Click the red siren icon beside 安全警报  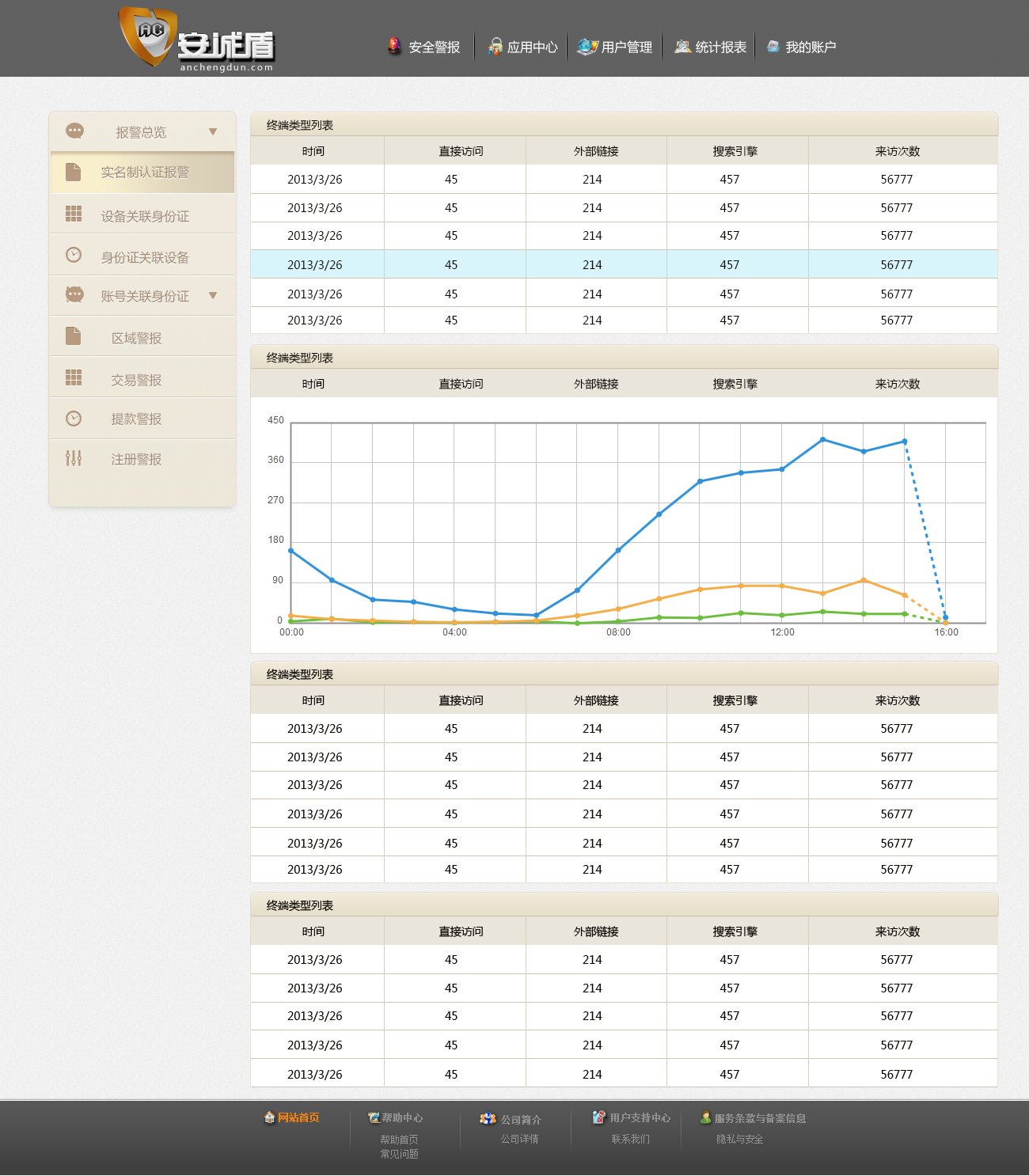(x=394, y=47)
